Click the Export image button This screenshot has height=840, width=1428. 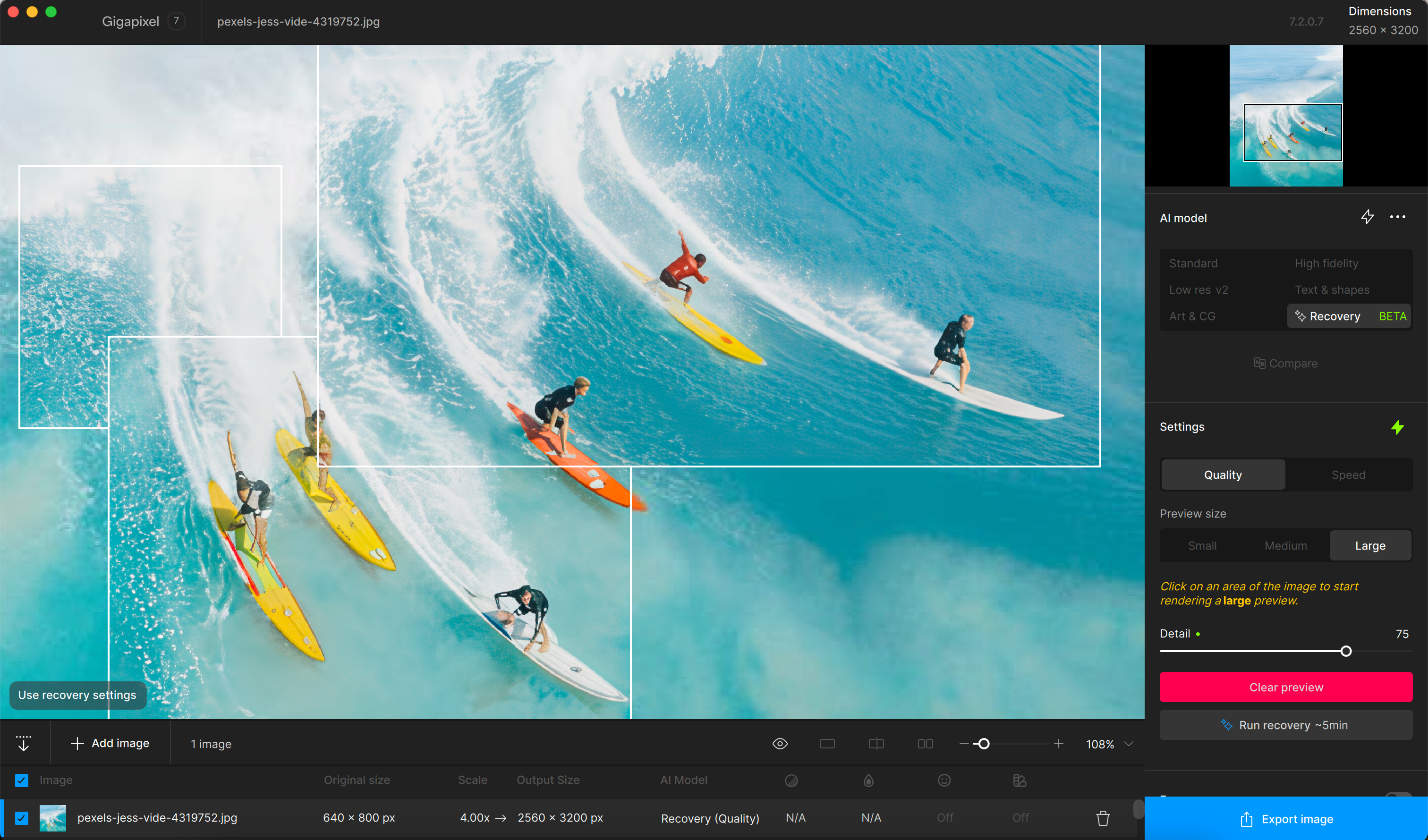click(1286, 819)
